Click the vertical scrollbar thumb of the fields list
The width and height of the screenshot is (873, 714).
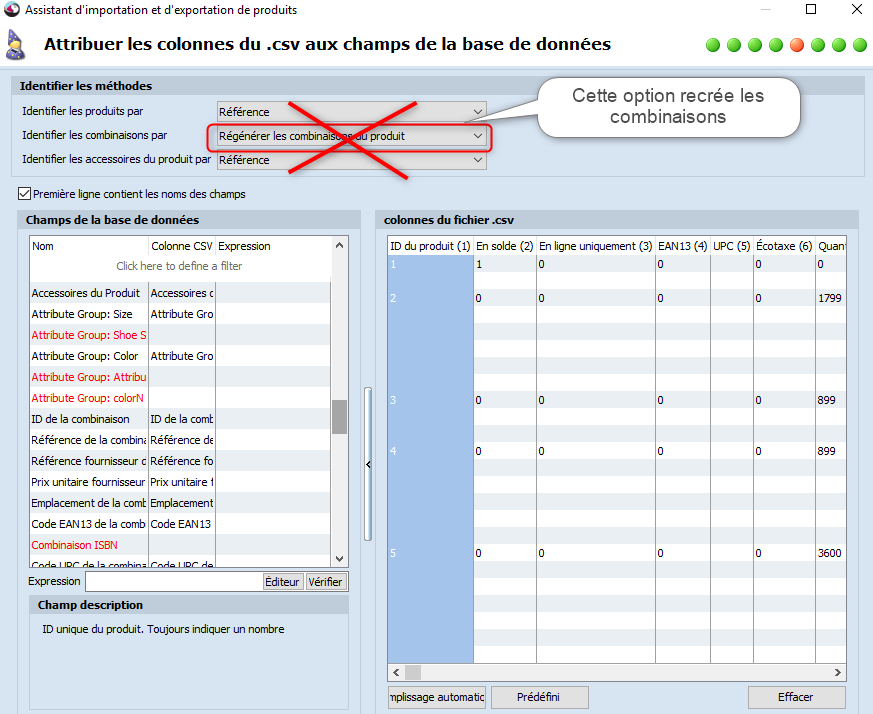(339, 417)
